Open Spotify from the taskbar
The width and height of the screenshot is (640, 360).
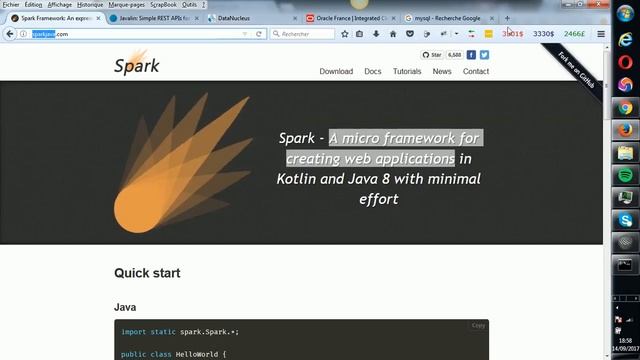pos(625,176)
